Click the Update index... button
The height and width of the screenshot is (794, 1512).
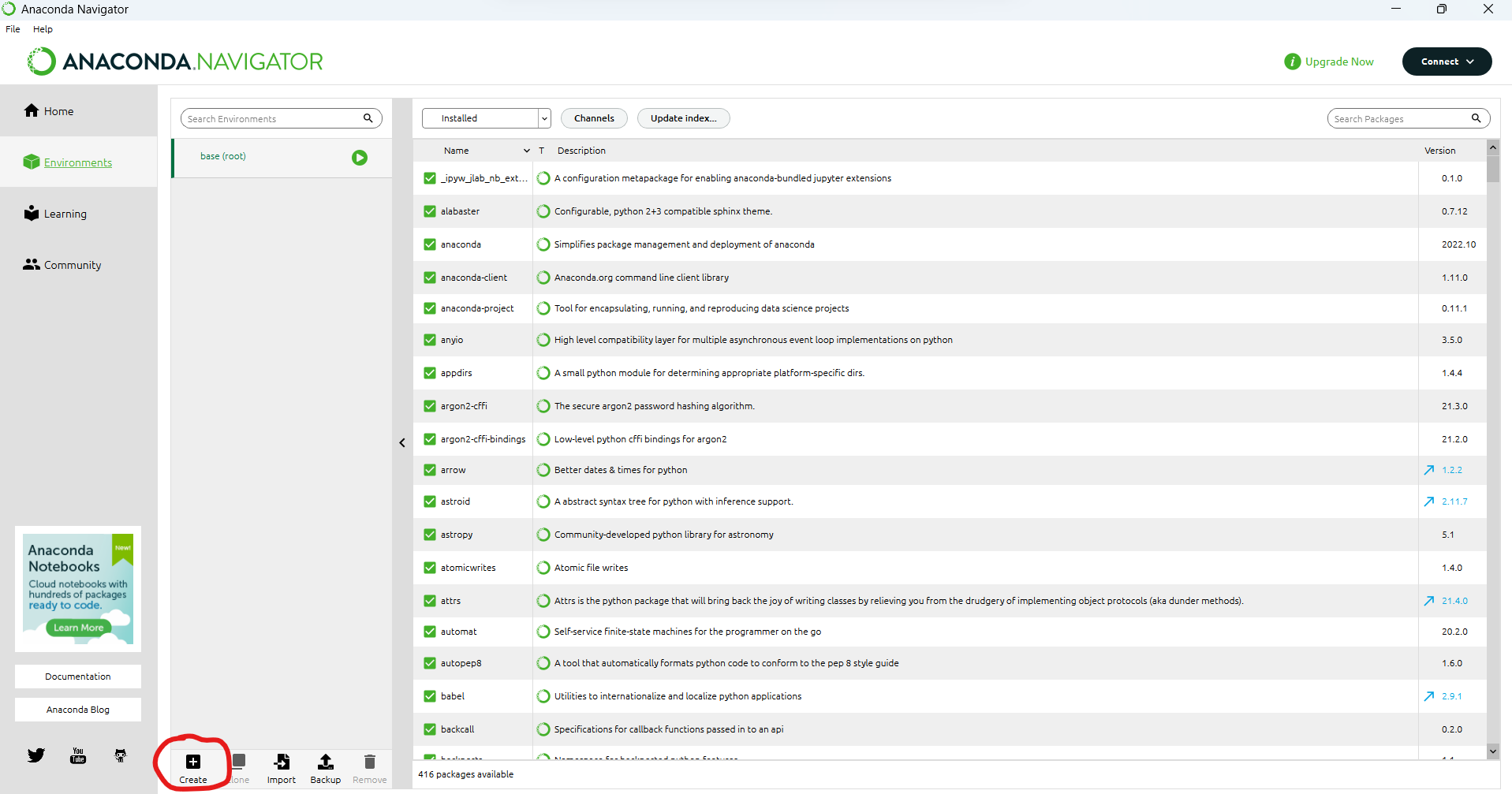tap(683, 118)
